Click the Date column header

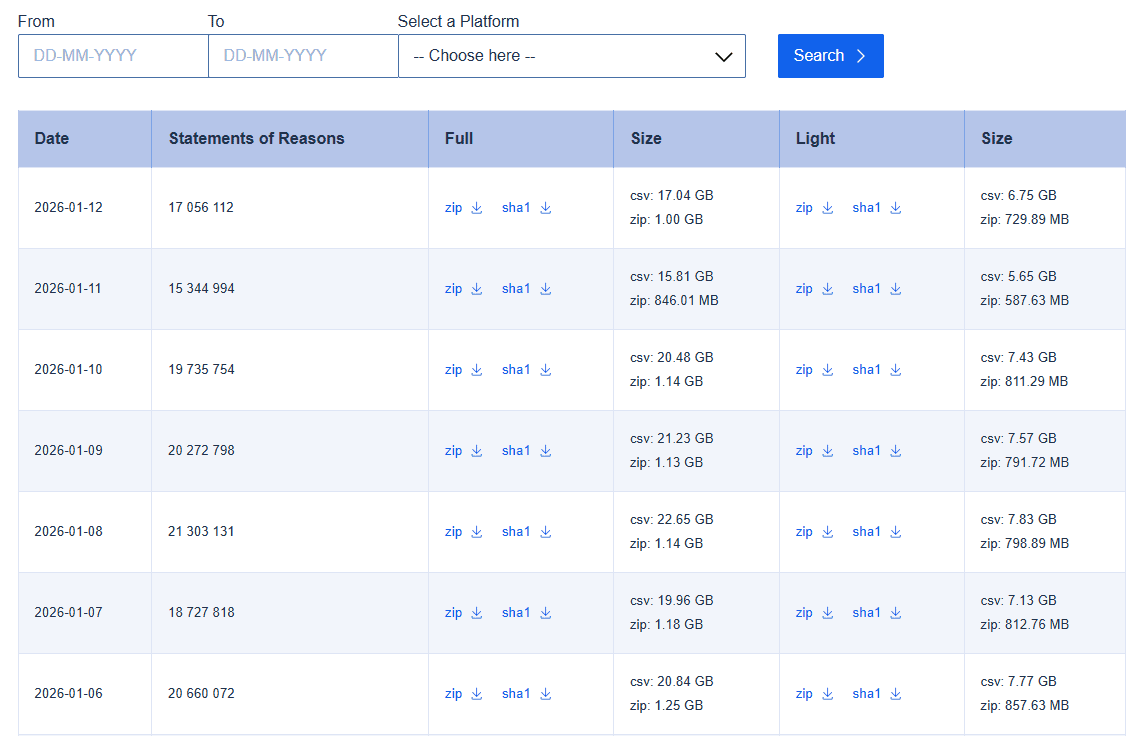click(52, 139)
